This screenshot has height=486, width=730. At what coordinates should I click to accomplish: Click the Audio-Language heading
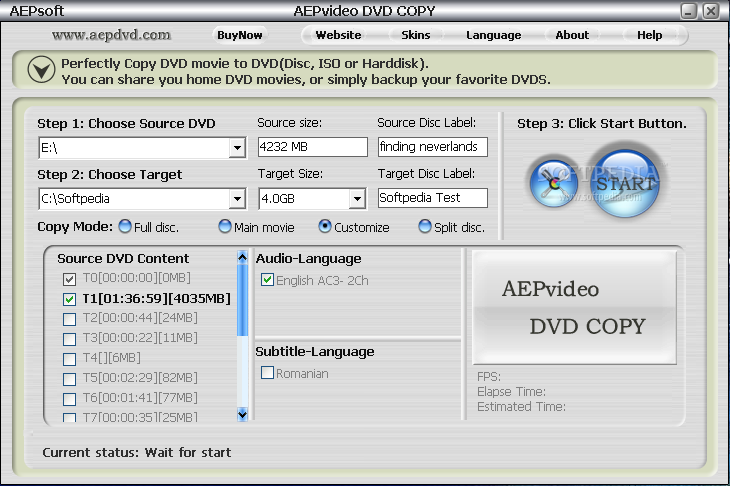tap(308, 258)
